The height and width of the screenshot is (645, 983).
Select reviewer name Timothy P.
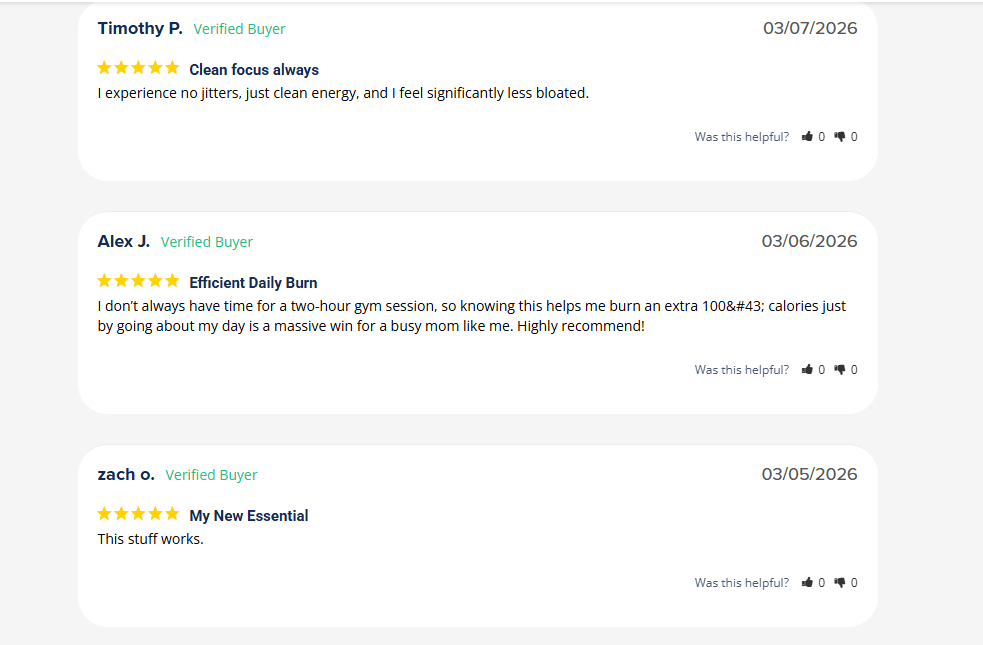[140, 29]
